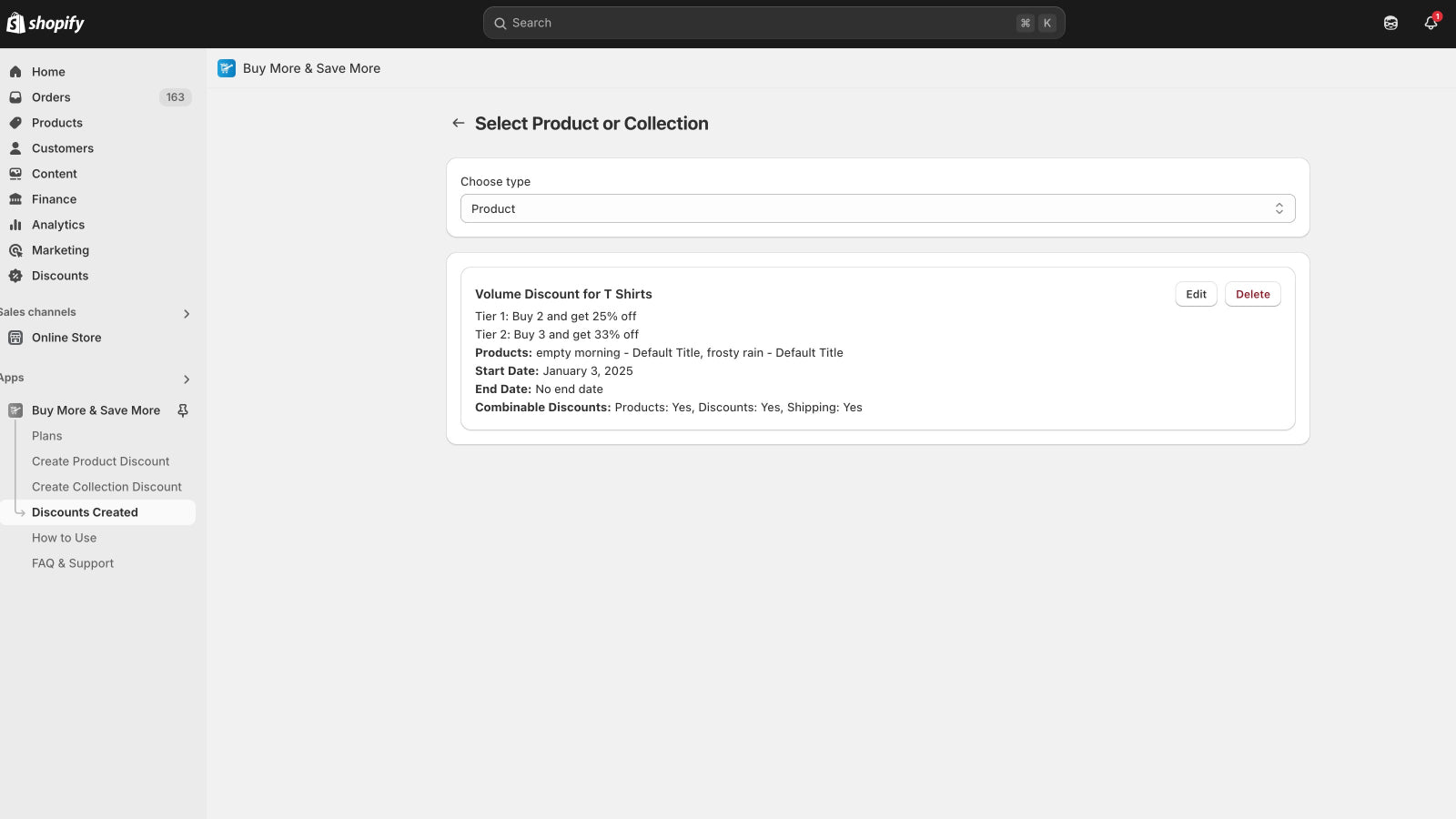Edit the Volume Discount for T Shirts
This screenshot has height=819, width=1456.
(1196, 294)
